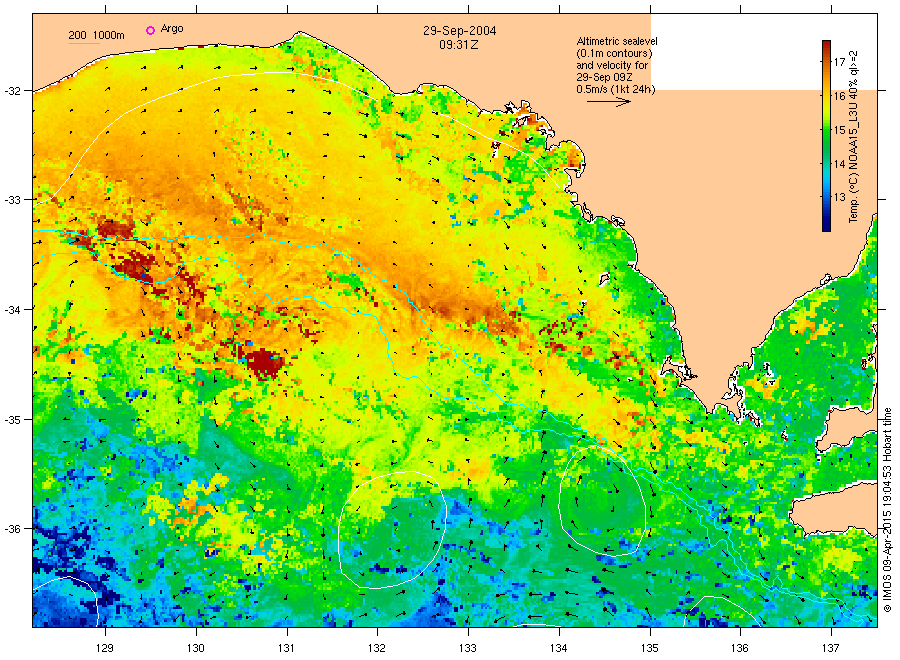Click the color bar label 17
This screenshot has height=660, width=900.
point(840,62)
